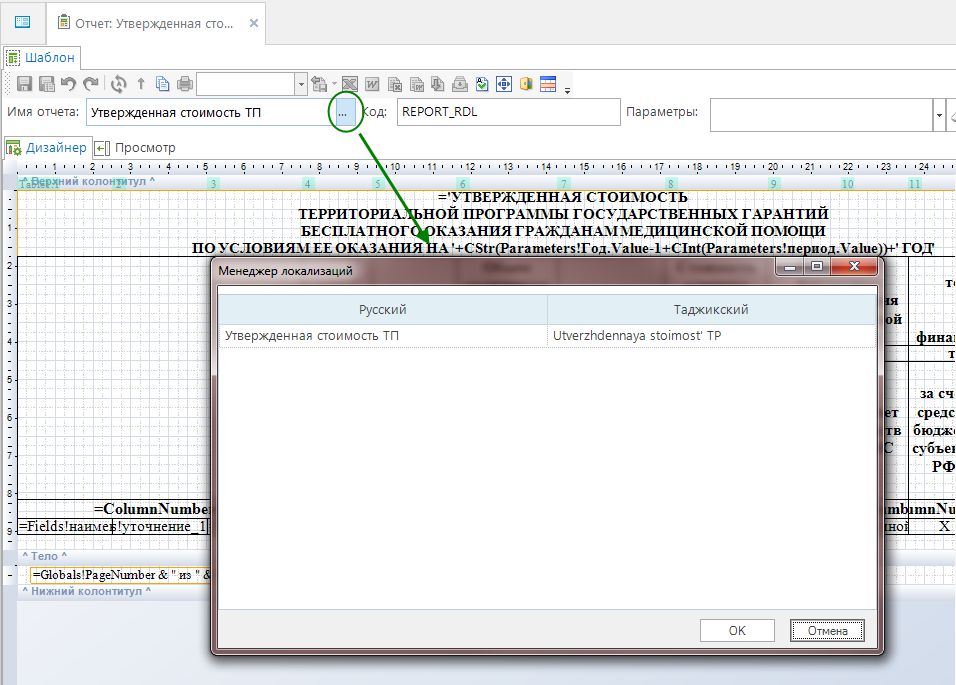Click the REPORT_RDL code input field
Viewport: 956px width, 685px height.
tap(508, 112)
